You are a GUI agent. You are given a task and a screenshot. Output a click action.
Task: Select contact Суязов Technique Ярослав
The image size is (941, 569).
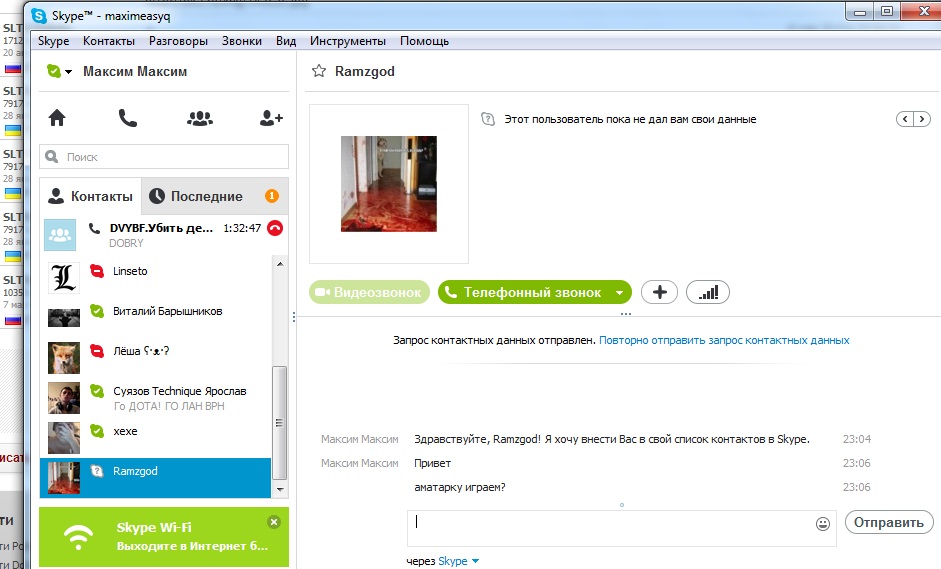(x=155, y=398)
